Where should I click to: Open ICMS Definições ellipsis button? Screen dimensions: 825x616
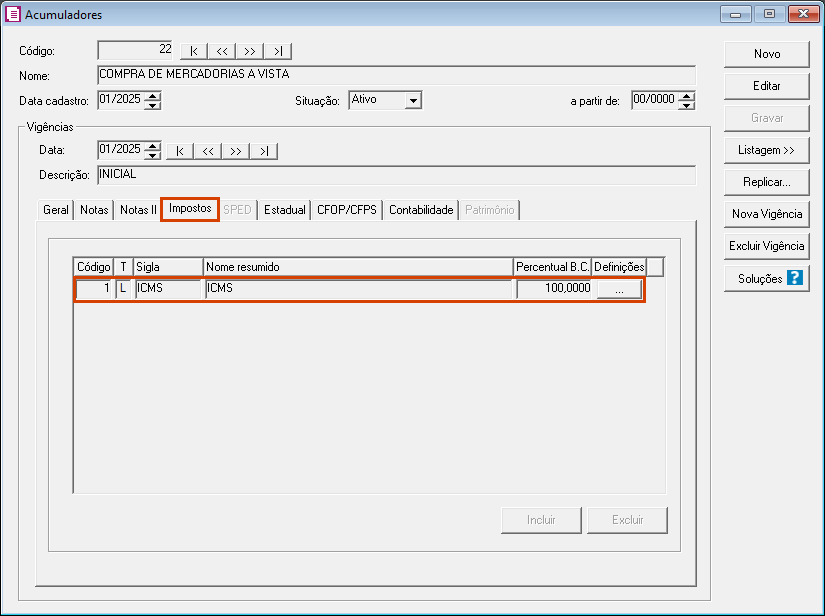point(619,289)
